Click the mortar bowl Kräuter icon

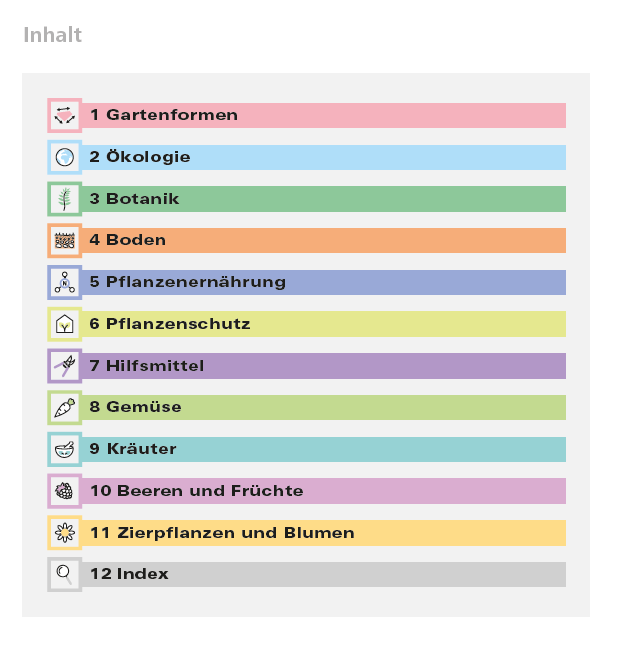pyautogui.click(x=64, y=449)
